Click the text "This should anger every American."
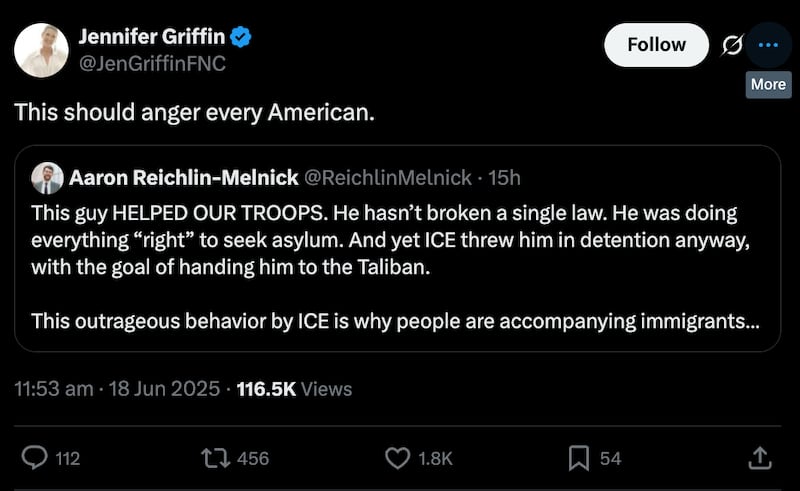The height and width of the screenshot is (491, 800). pyautogui.click(x=194, y=111)
